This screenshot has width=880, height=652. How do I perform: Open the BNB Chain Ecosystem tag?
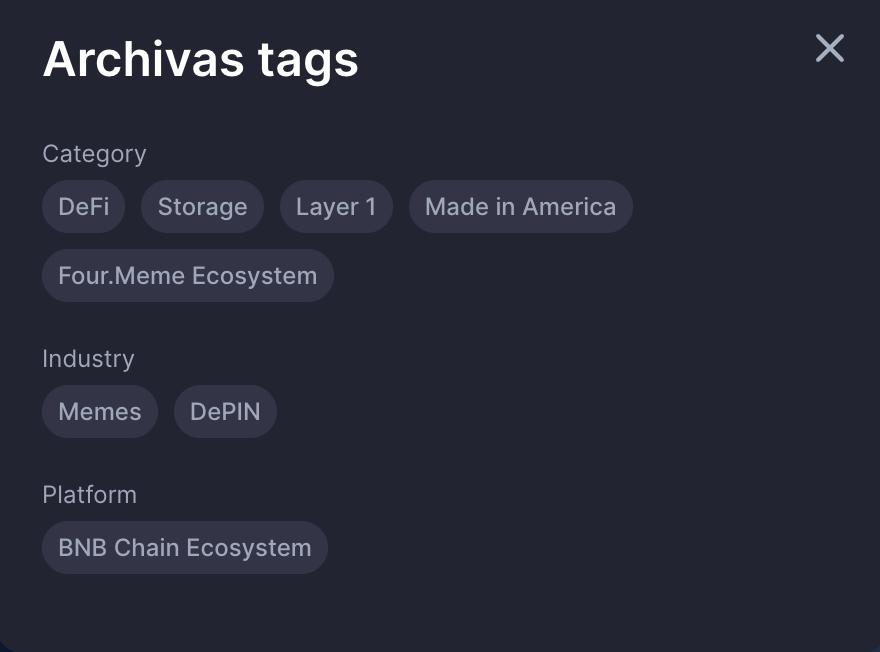point(185,548)
